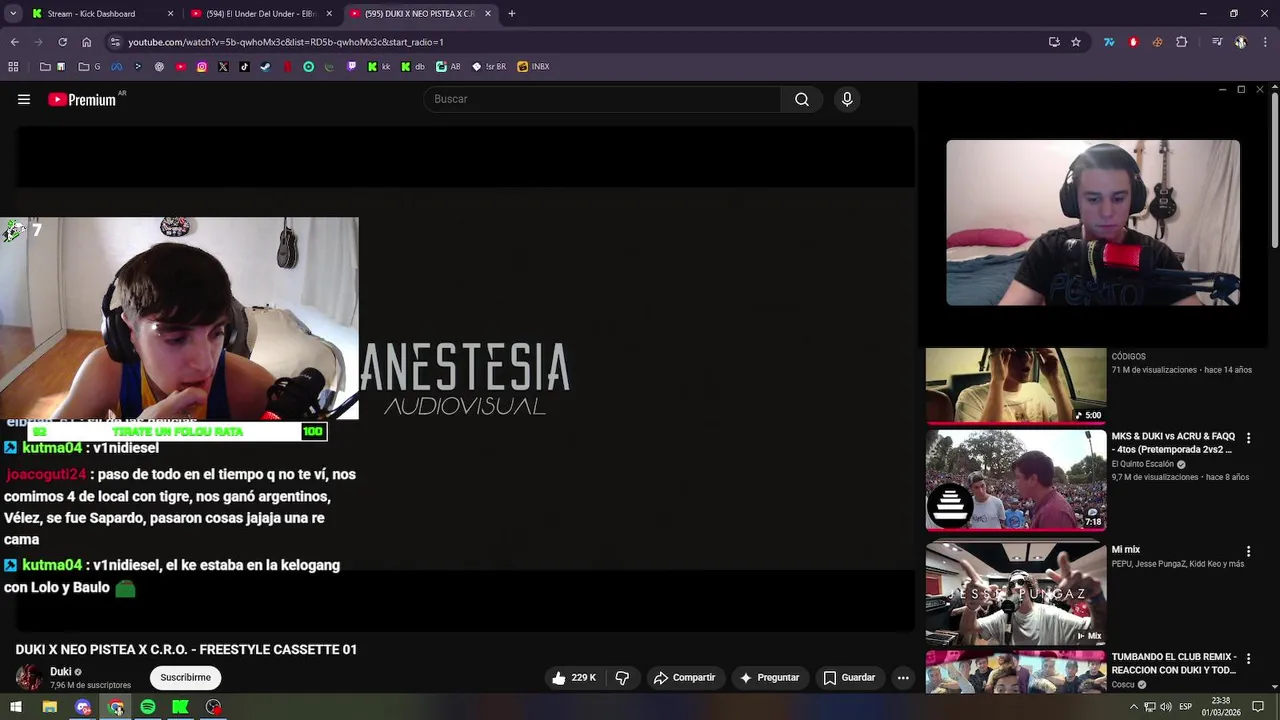Open the Apps grid in bookmarks bar

pyautogui.click(x=13, y=67)
